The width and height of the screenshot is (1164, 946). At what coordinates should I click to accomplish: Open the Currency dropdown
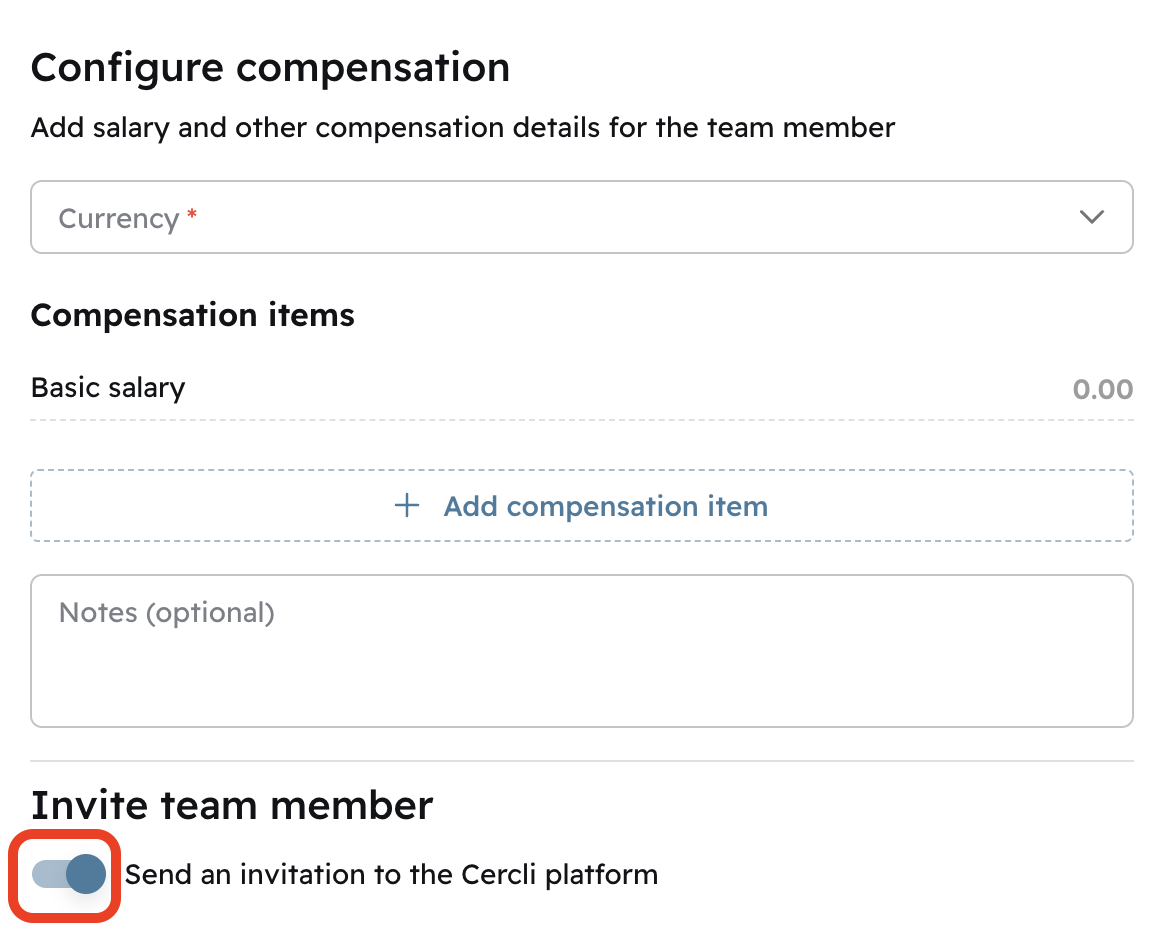(x=580, y=217)
